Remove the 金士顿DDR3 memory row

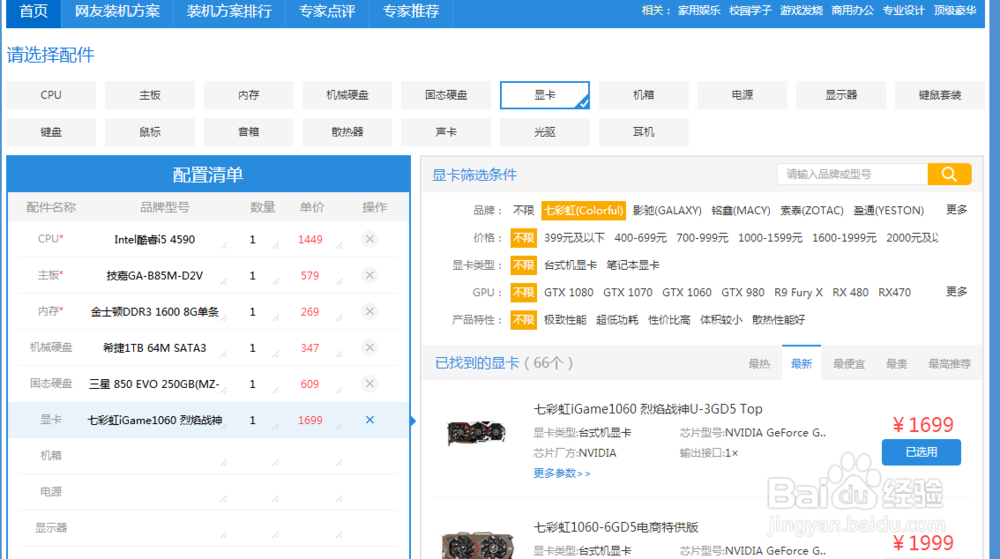[369, 311]
